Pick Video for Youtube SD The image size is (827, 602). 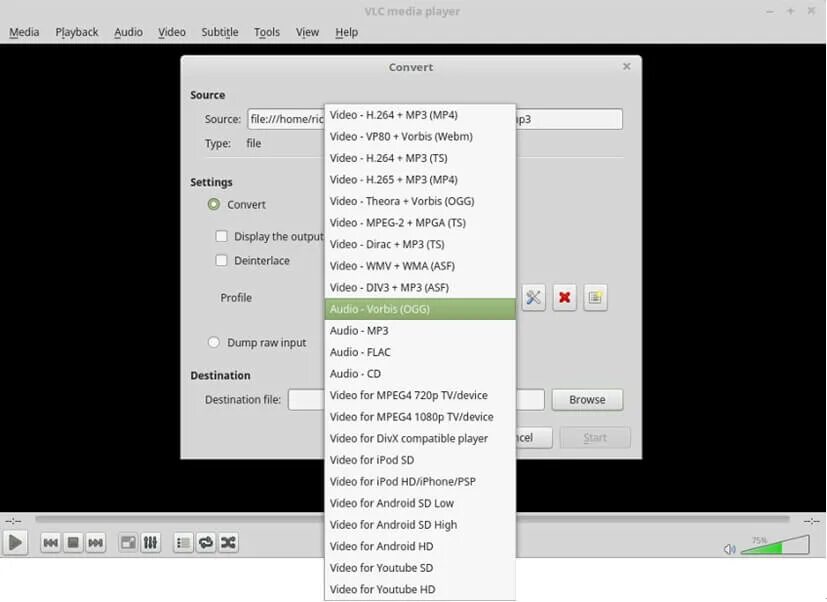[420, 568]
